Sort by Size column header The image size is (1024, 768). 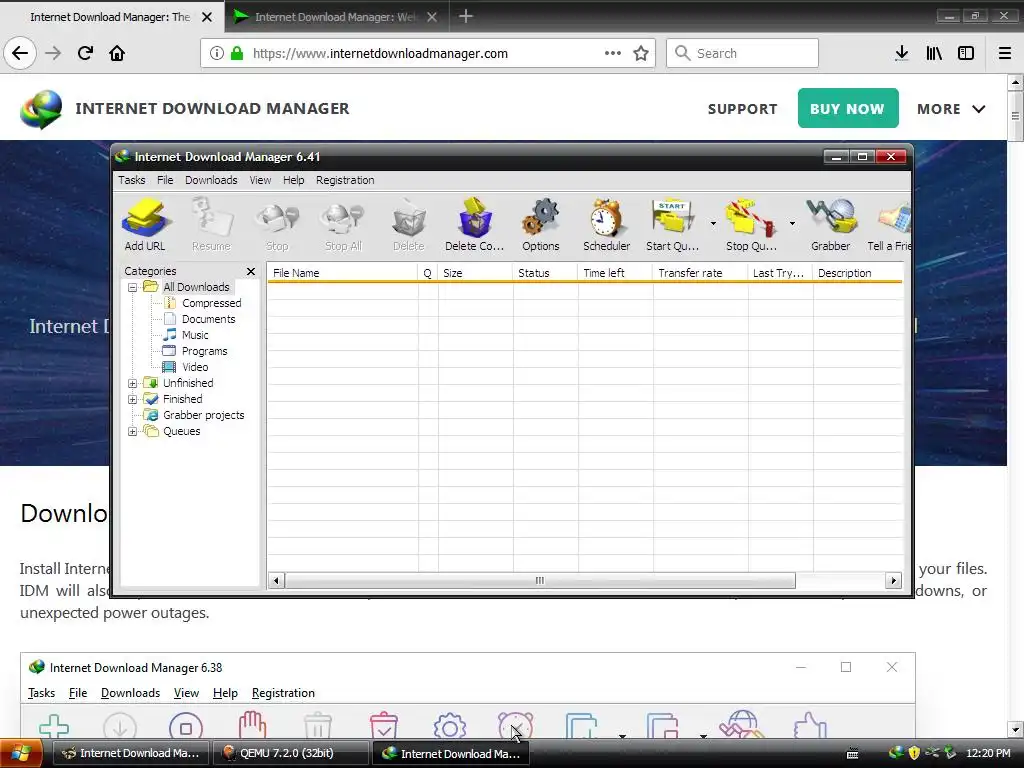tap(475, 273)
